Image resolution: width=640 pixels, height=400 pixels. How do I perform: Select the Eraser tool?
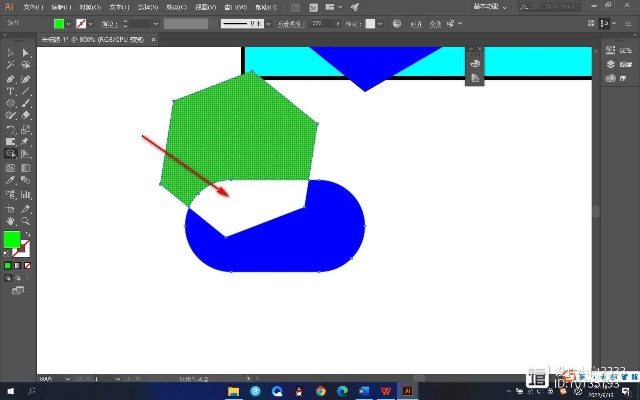click(25, 115)
